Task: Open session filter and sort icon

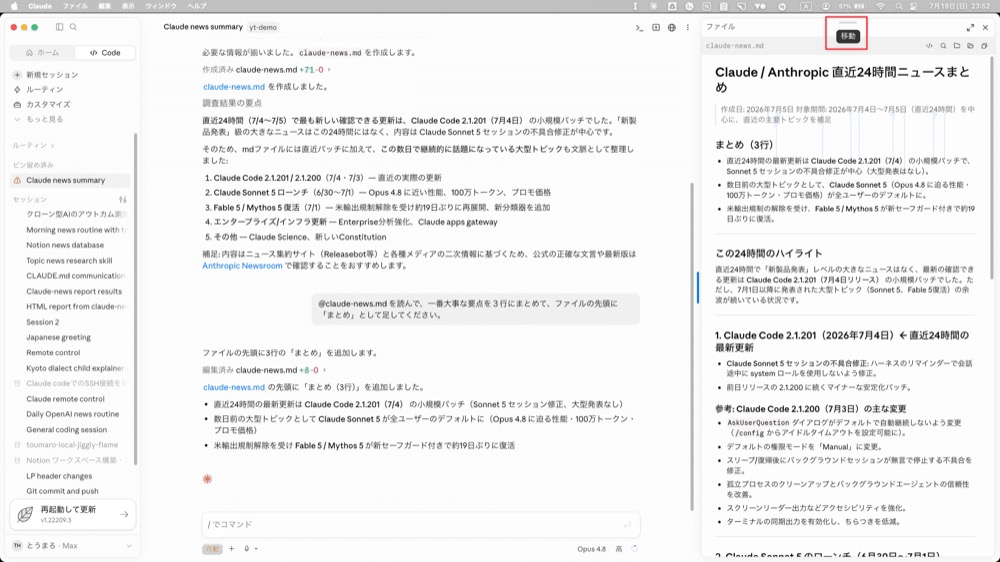Action: pyautogui.click(x=122, y=200)
